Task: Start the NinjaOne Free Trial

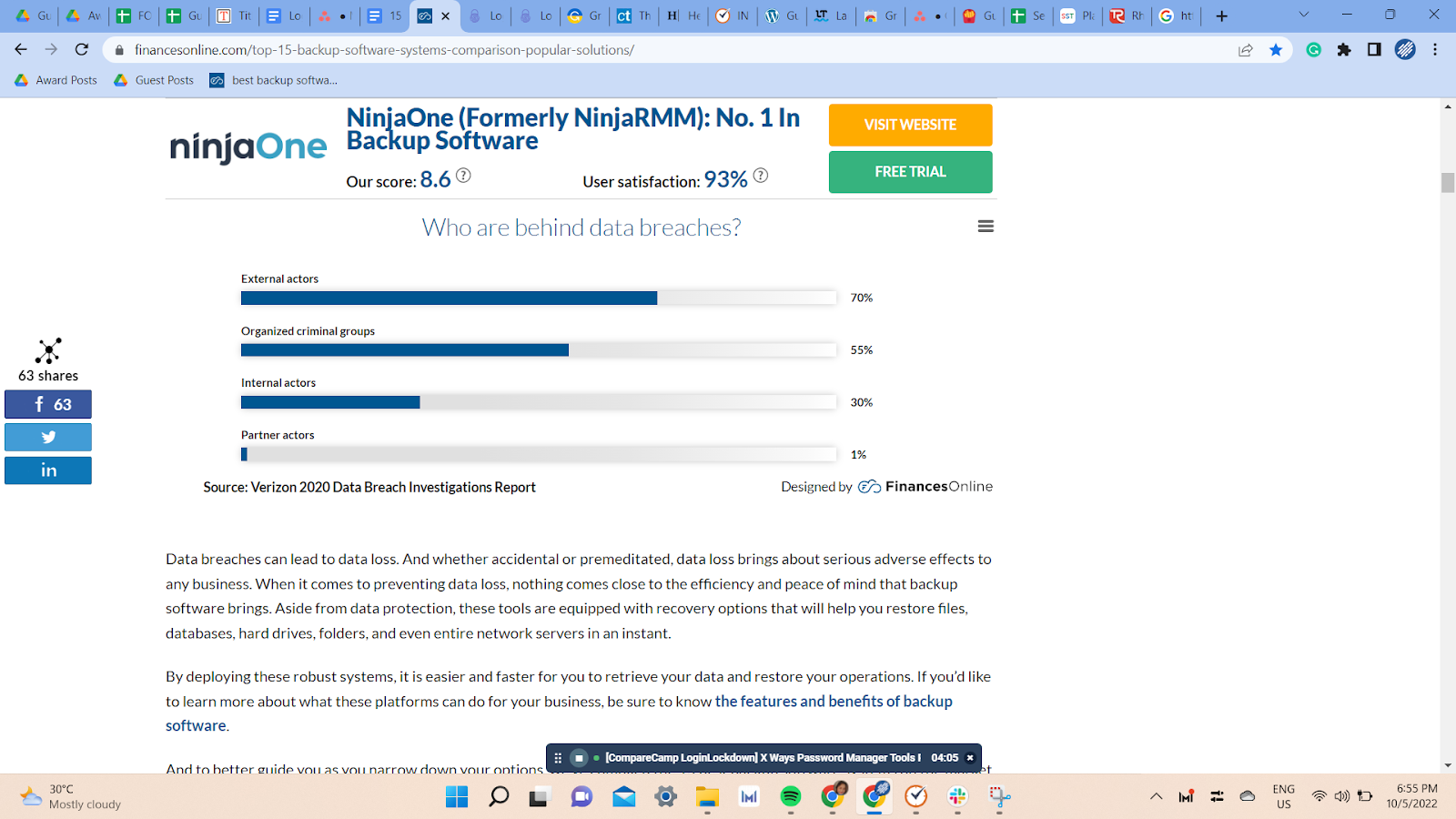Action: point(910,172)
